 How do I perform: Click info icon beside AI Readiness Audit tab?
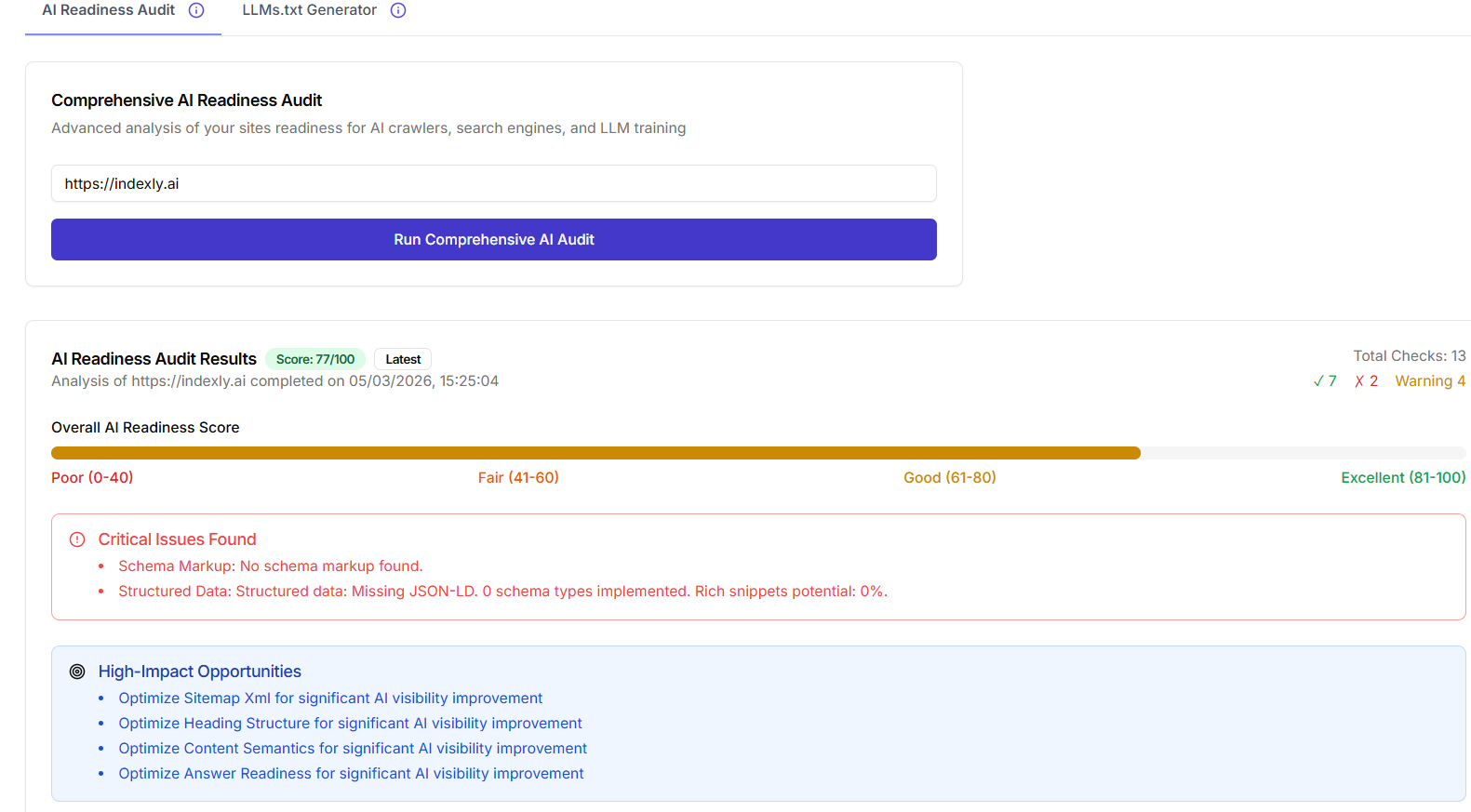tap(196, 10)
